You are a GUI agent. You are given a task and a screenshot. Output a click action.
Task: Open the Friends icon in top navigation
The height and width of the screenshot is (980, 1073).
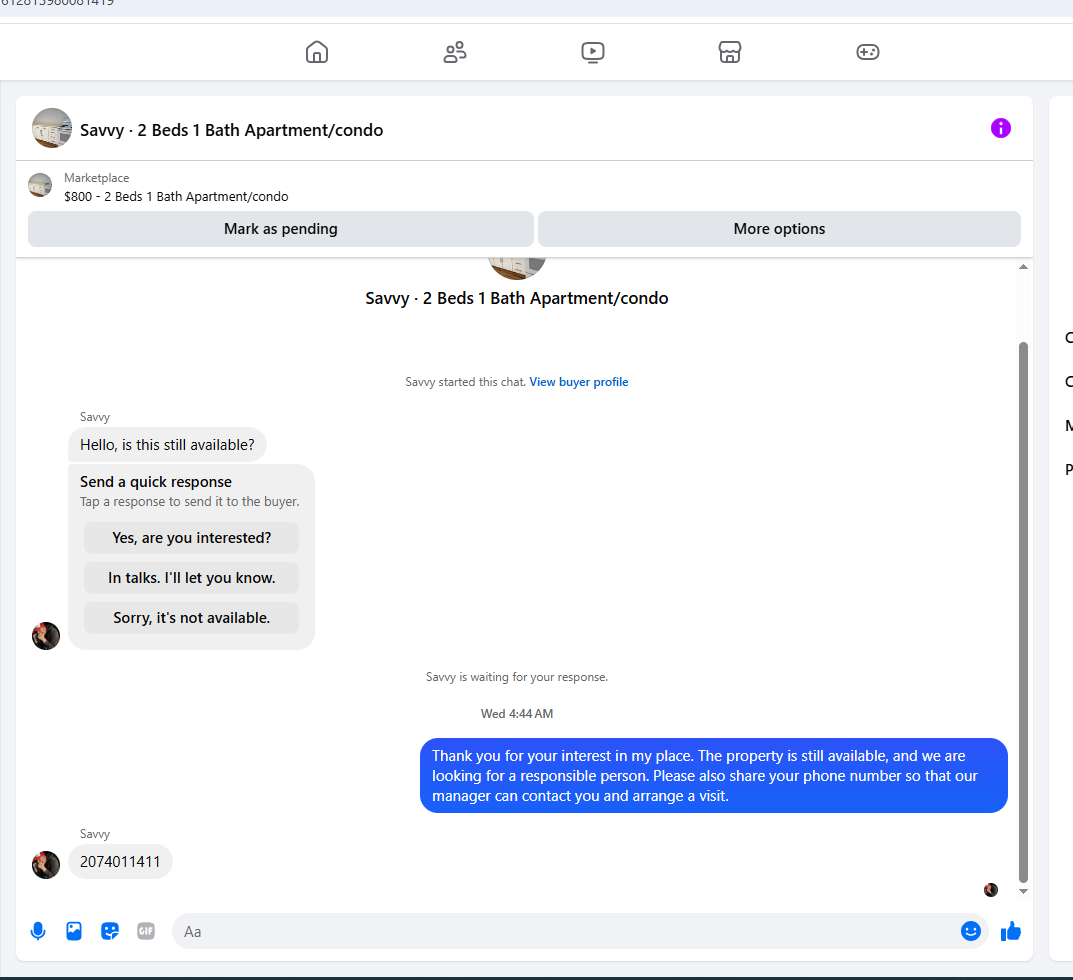point(455,52)
